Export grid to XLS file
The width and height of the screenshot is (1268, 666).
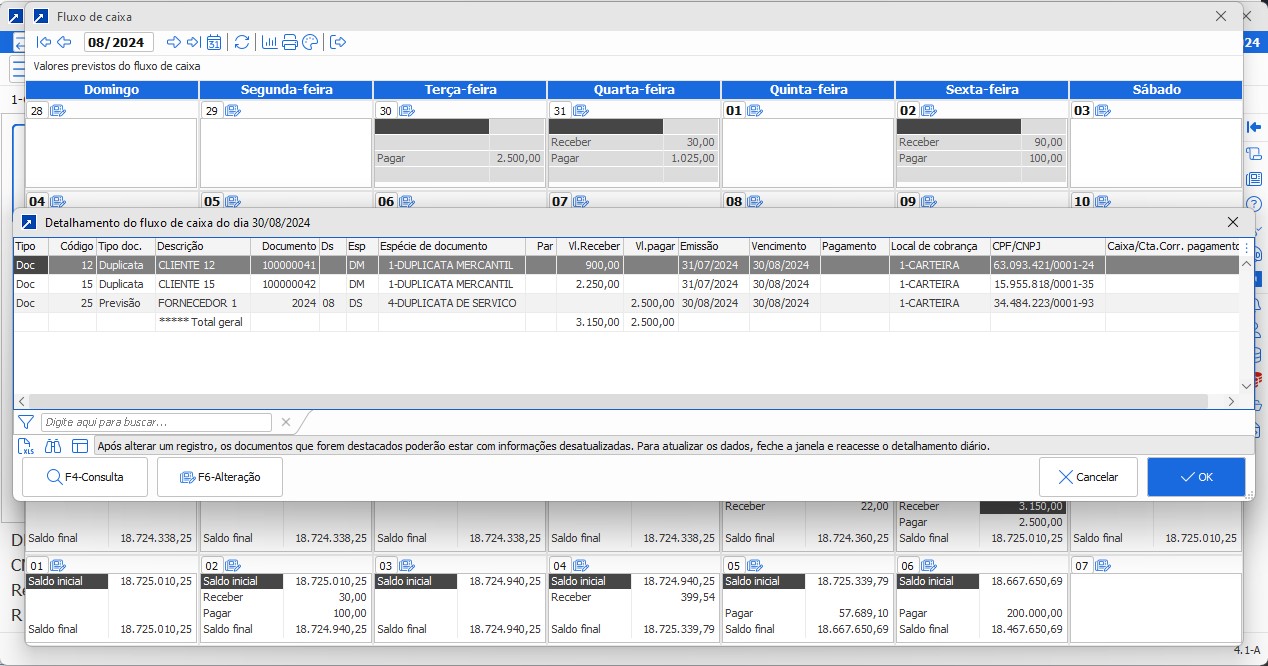(x=27, y=446)
